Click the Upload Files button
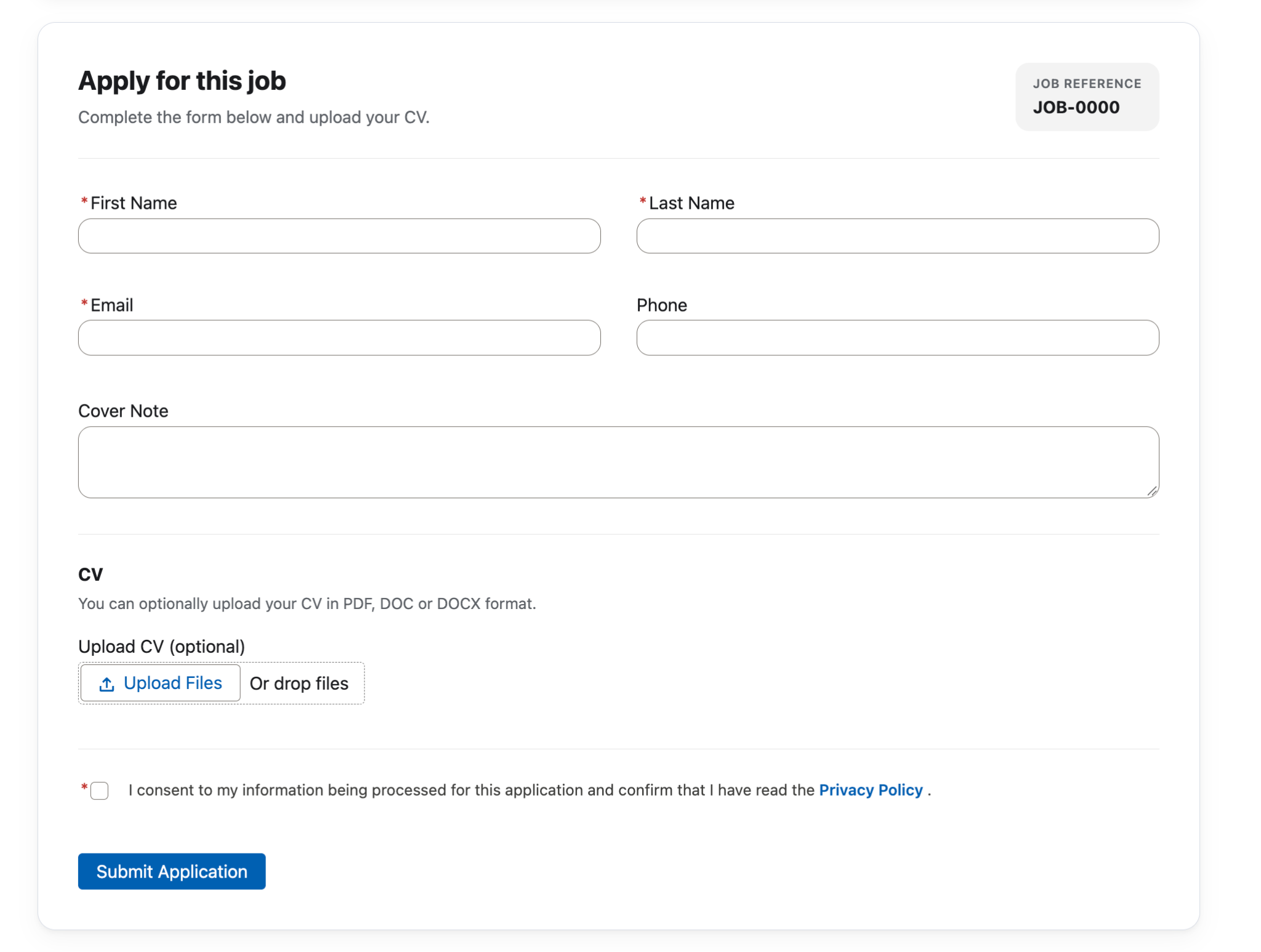The width and height of the screenshot is (1261, 952). coord(160,683)
